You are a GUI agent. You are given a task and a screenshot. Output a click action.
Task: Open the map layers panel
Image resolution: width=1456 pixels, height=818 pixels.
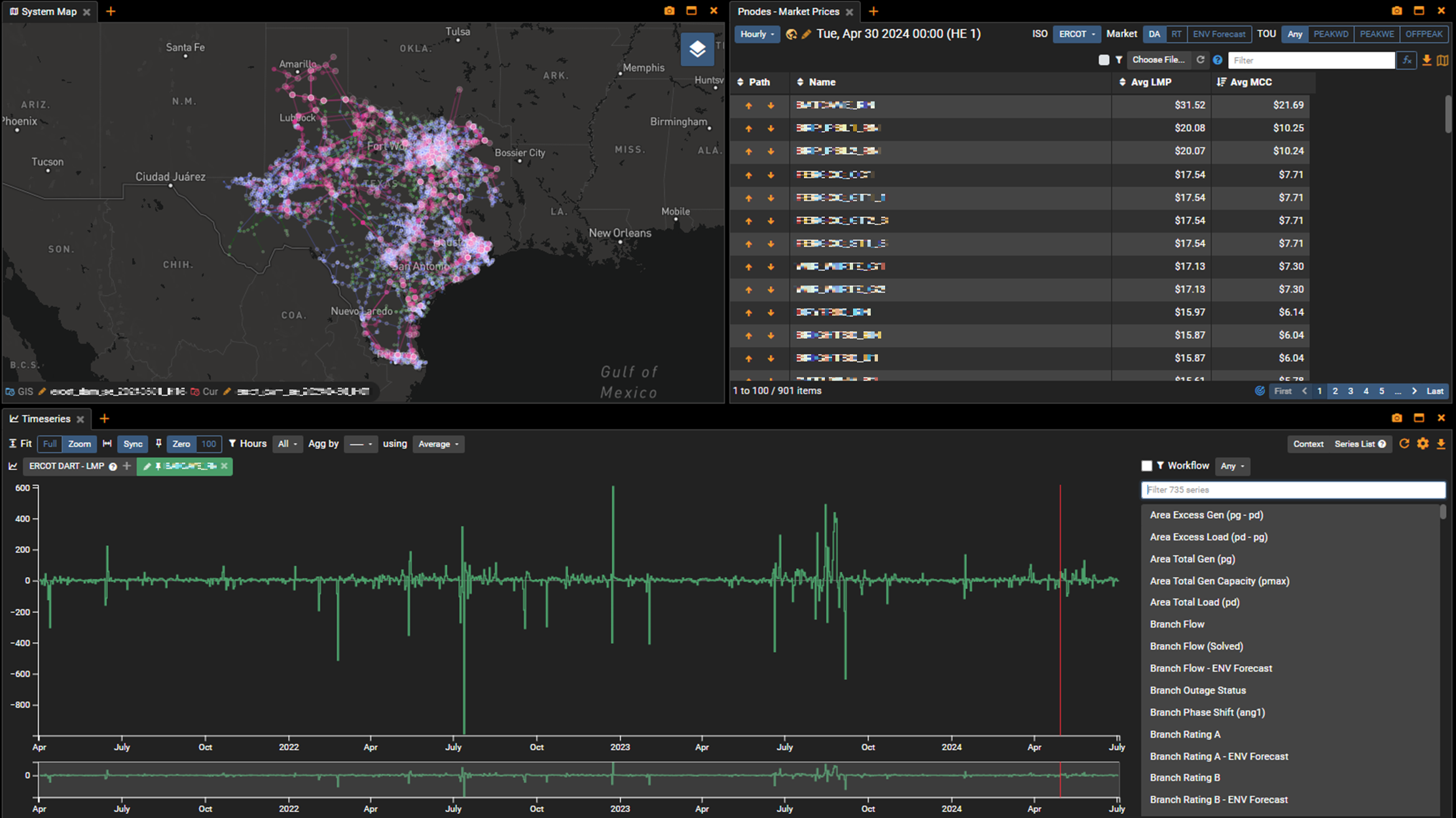coord(697,49)
